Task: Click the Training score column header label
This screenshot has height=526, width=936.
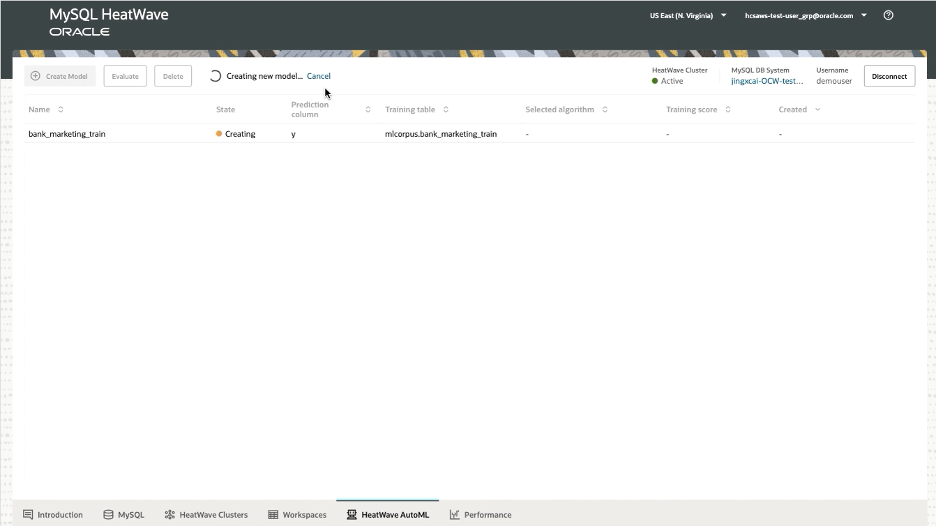Action: tap(691, 109)
